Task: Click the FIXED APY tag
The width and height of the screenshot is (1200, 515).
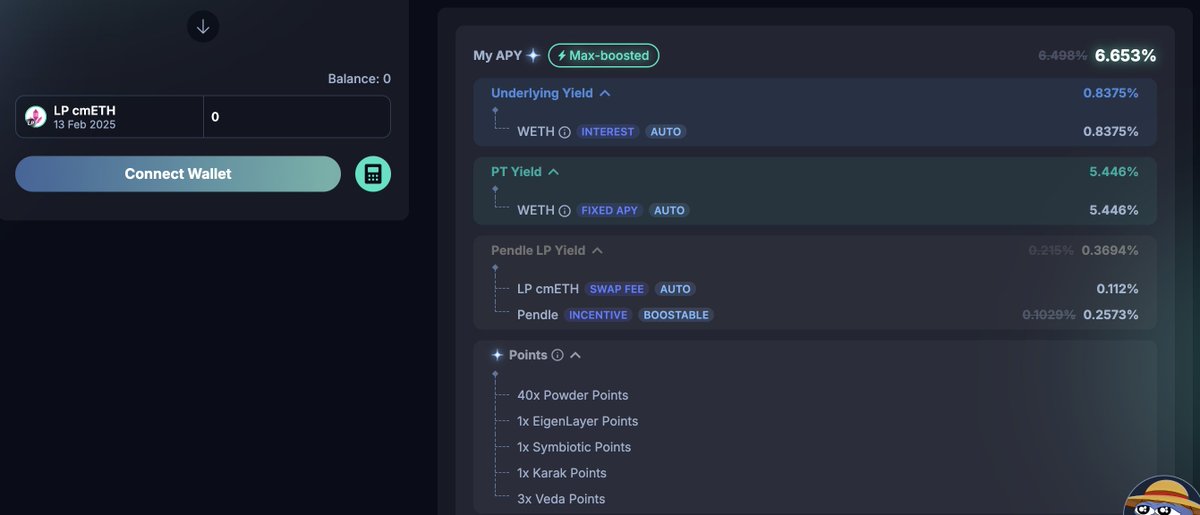Action: coord(609,211)
